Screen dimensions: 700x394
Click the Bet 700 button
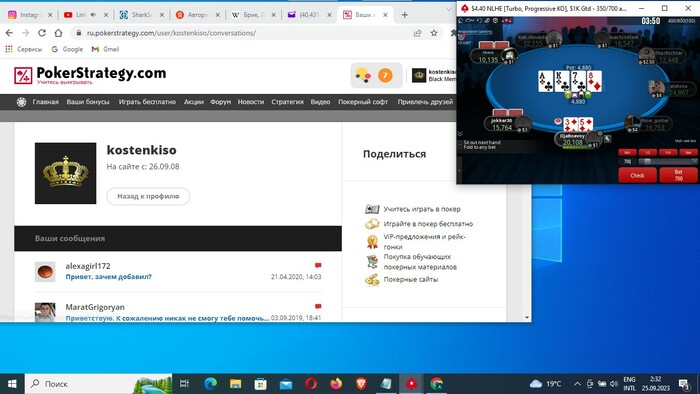(x=679, y=175)
